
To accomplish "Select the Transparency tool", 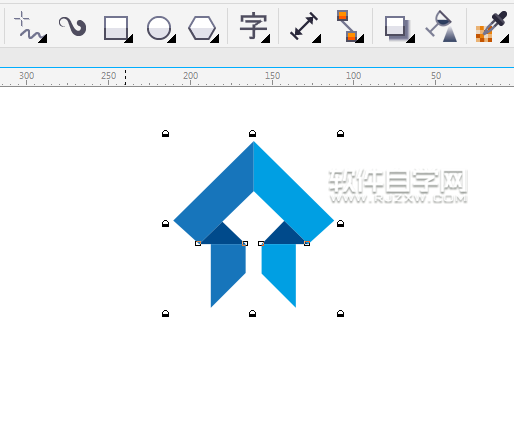I will 441,27.
